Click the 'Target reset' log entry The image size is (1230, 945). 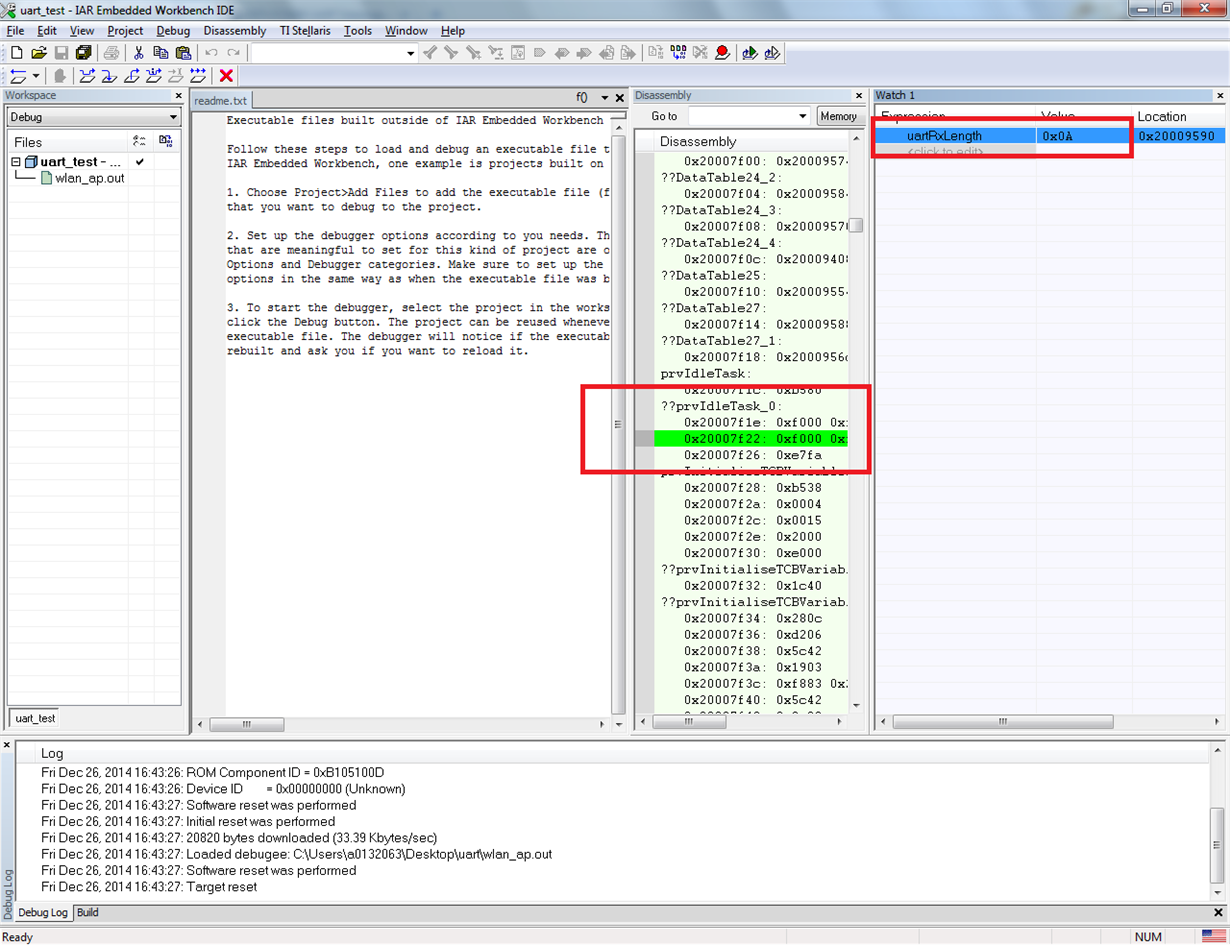149,887
